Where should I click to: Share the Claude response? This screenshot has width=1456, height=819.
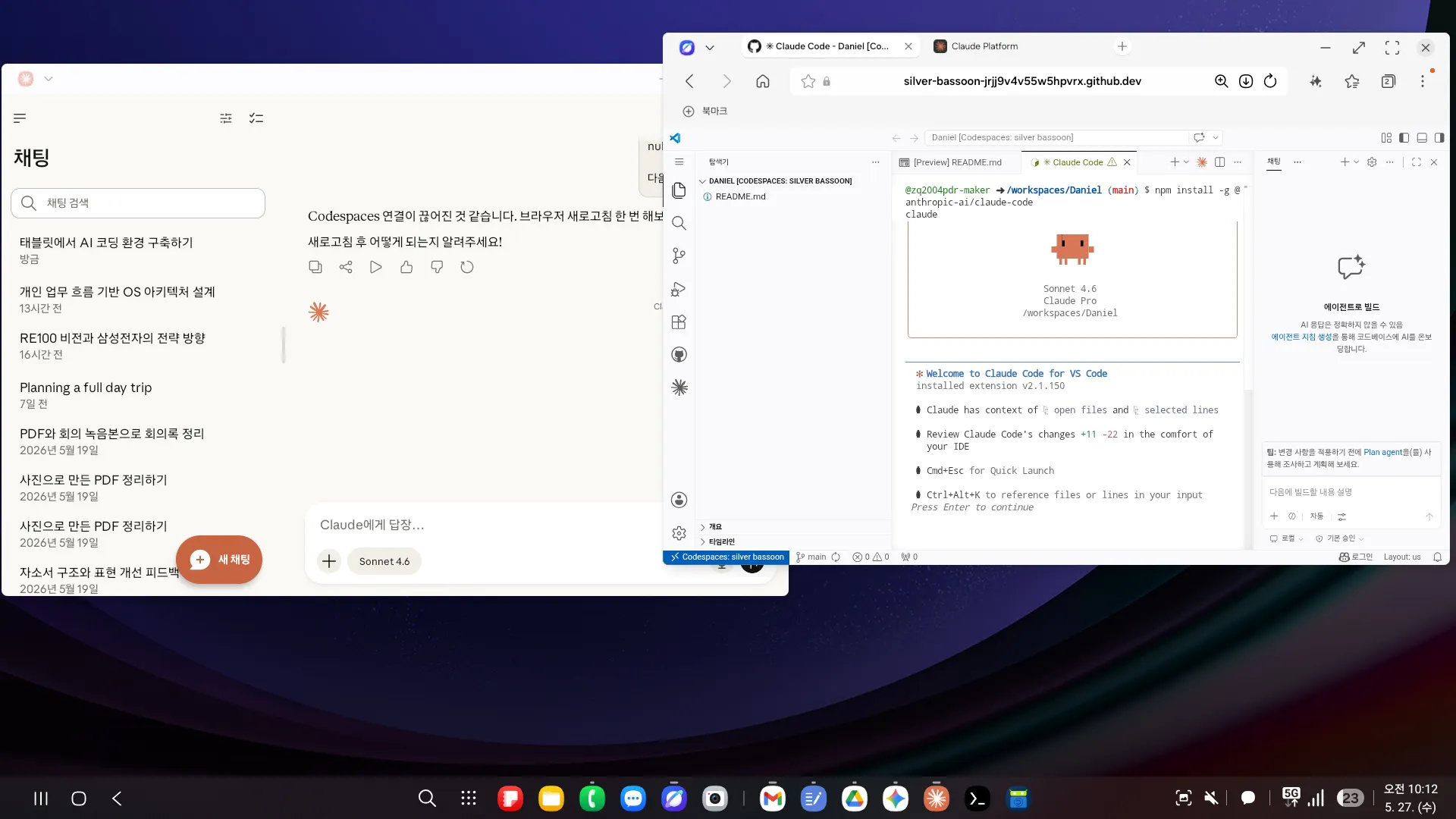coord(346,267)
